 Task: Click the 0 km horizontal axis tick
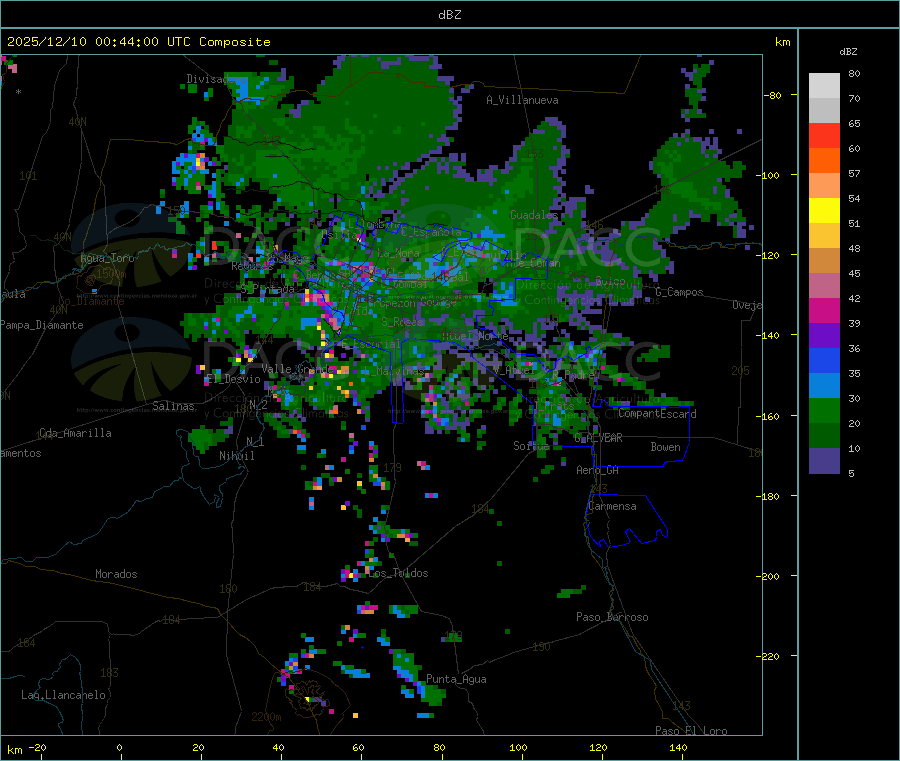pos(119,747)
